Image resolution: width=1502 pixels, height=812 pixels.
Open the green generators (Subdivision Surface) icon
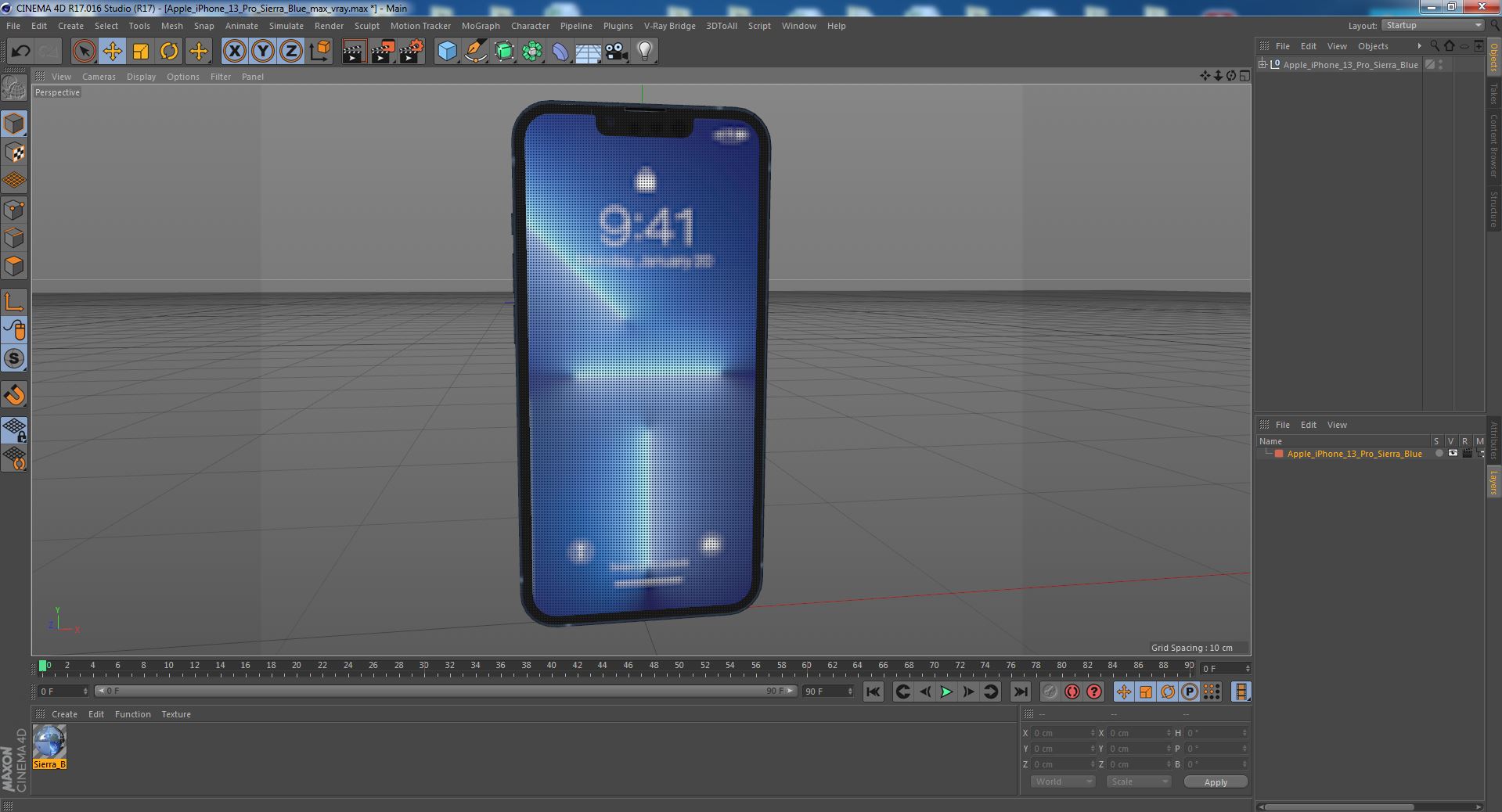(504, 52)
